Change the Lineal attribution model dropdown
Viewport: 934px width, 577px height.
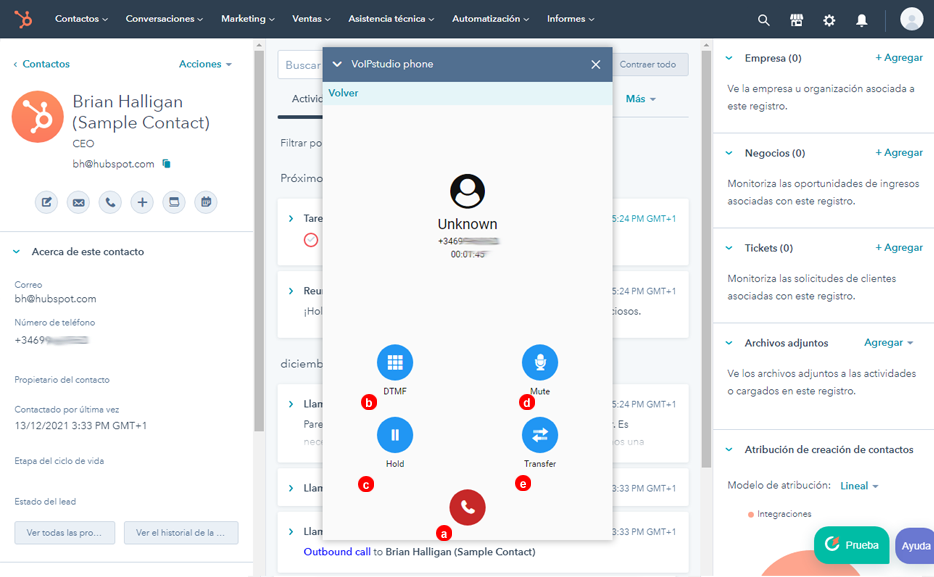coord(859,486)
